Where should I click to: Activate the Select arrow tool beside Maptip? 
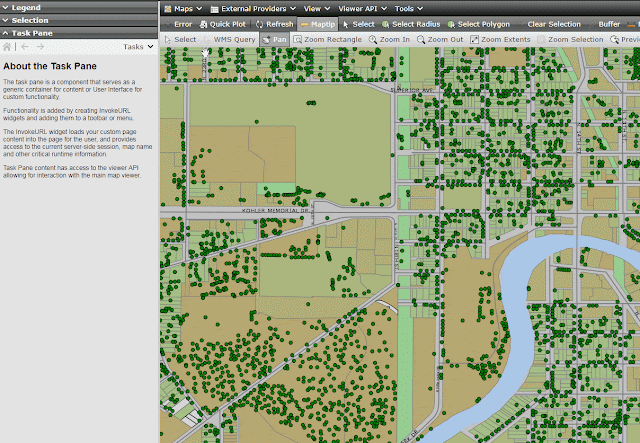coord(358,24)
